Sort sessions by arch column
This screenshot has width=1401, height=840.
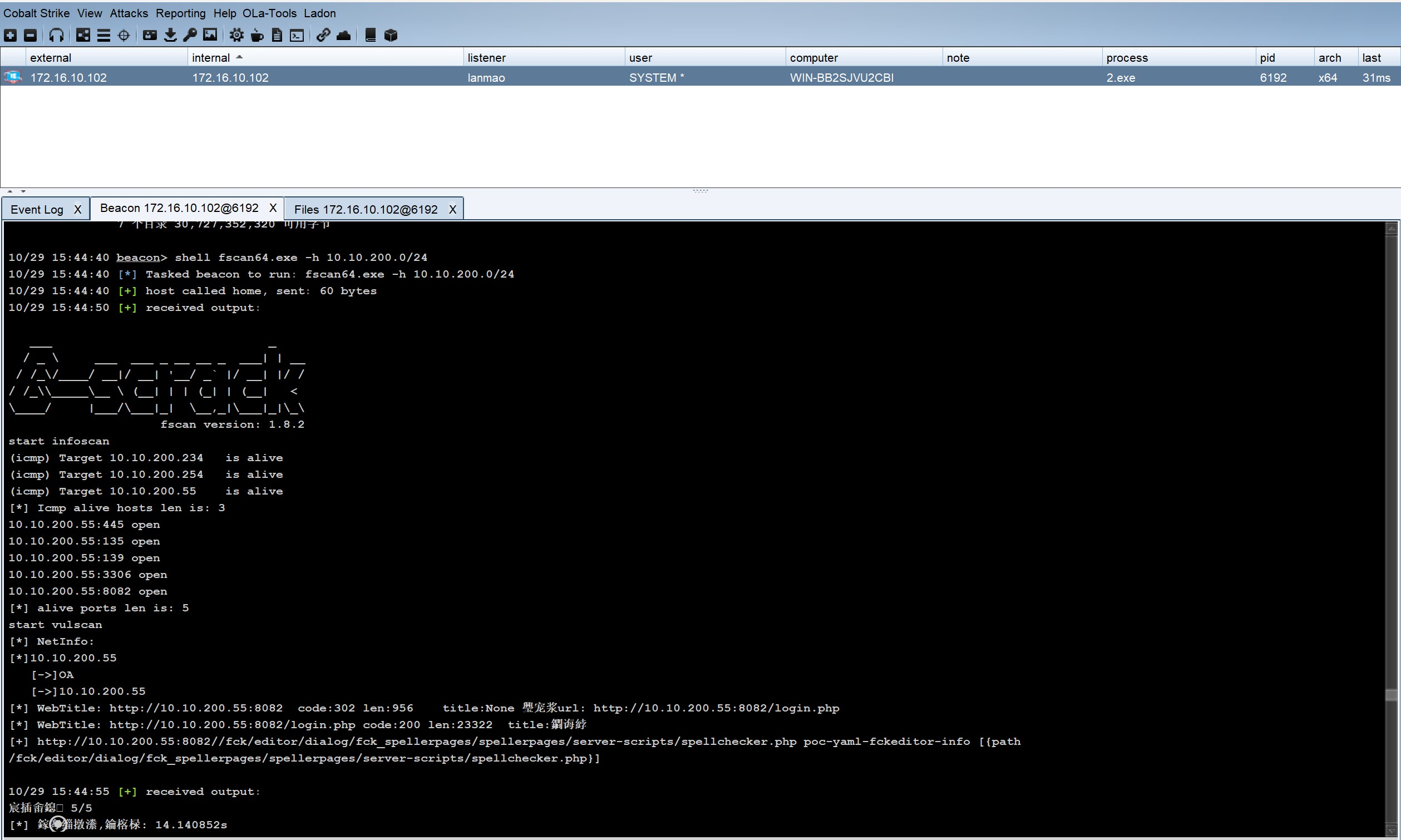click(1336, 57)
